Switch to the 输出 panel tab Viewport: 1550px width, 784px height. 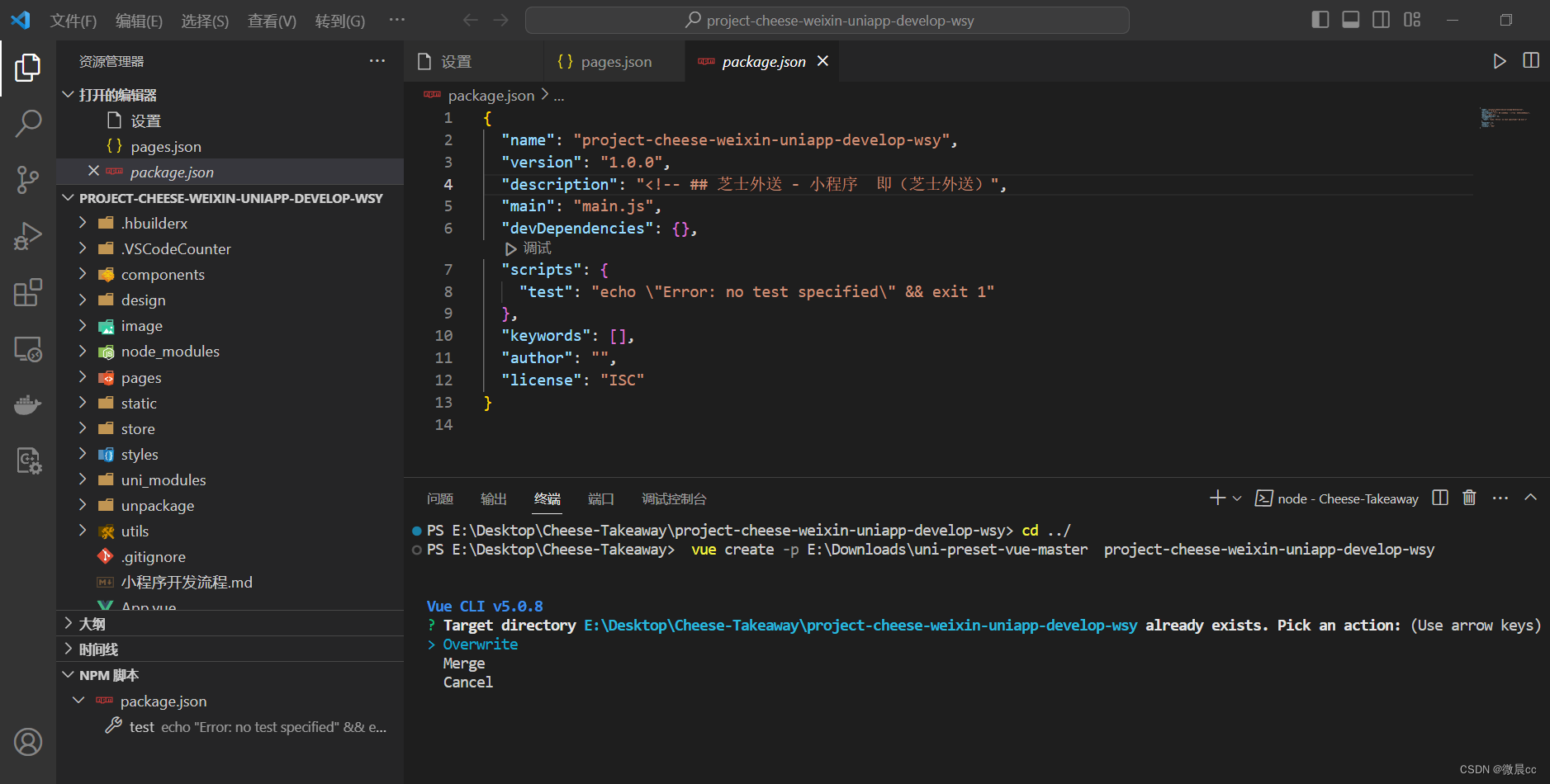(494, 498)
